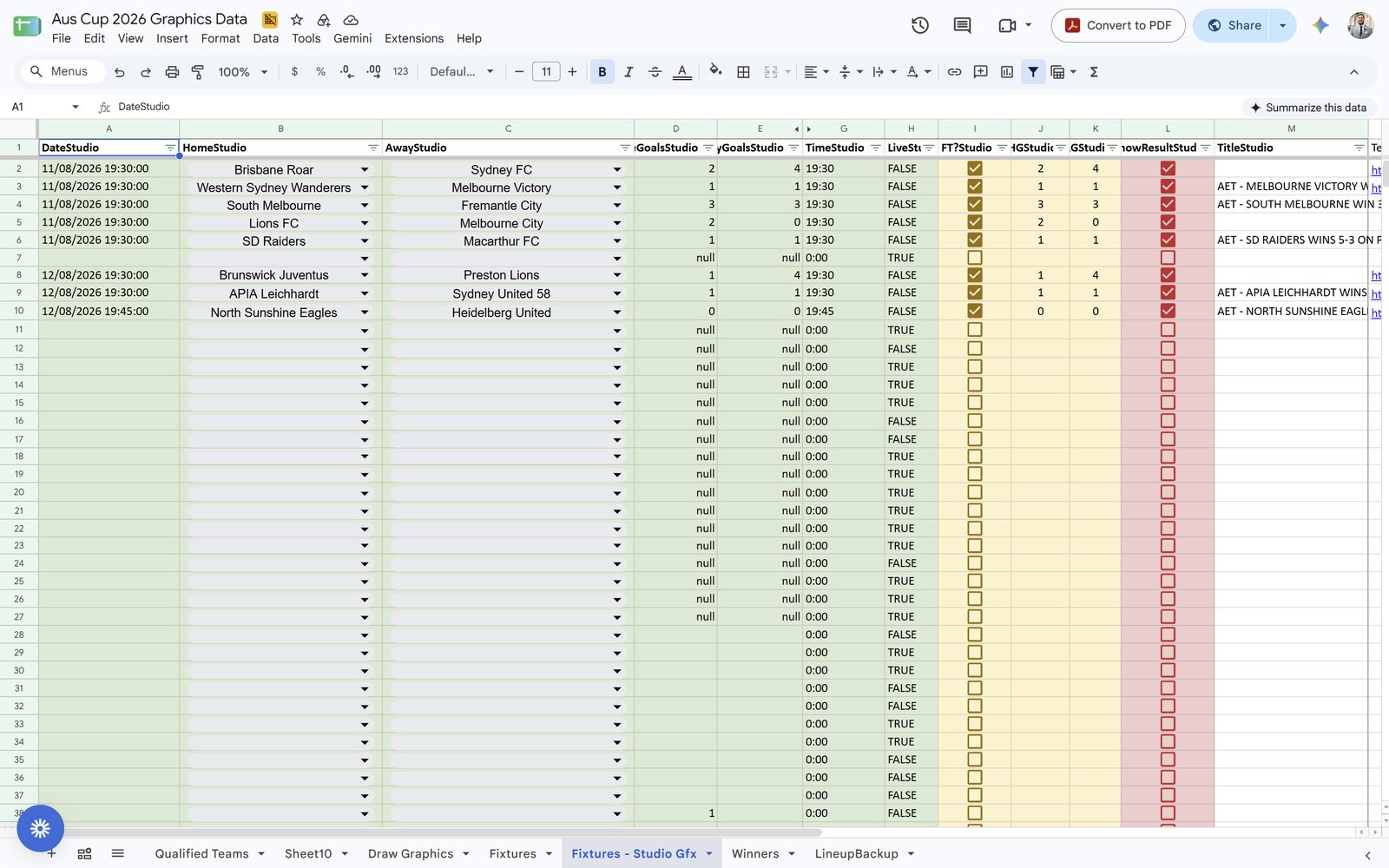Decrease decimal places icon
This screenshot has width=1389, height=868.
pyautogui.click(x=346, y=72)
